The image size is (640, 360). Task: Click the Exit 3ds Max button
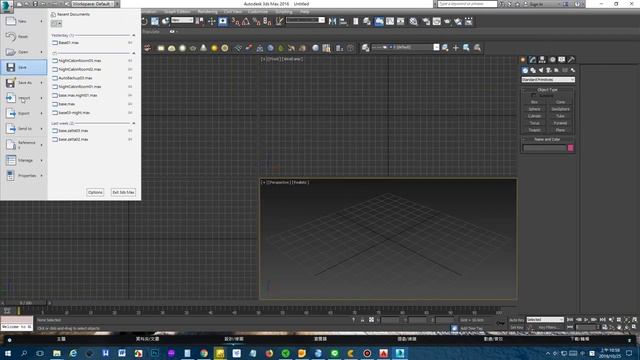point(123,192)
